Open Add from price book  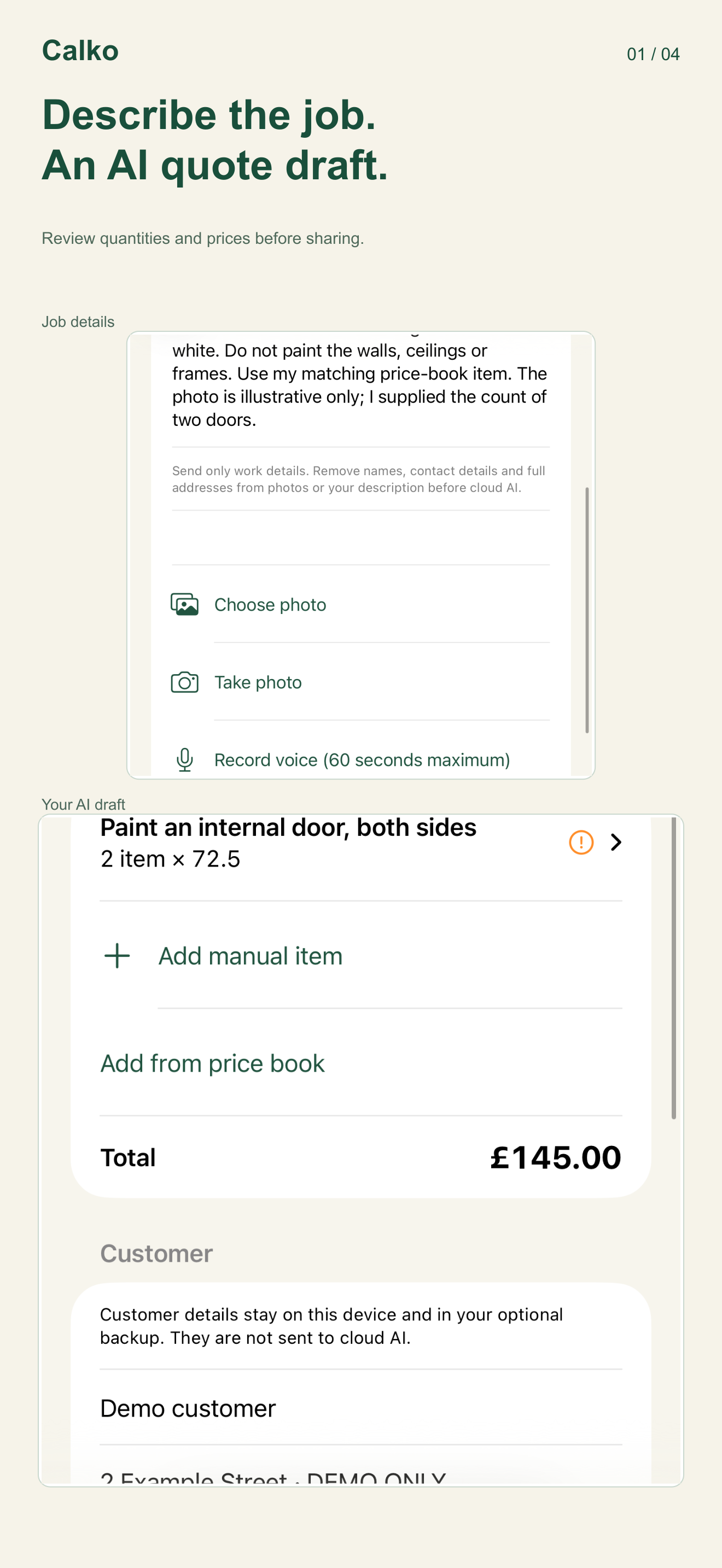click(x=360, y=1063)
